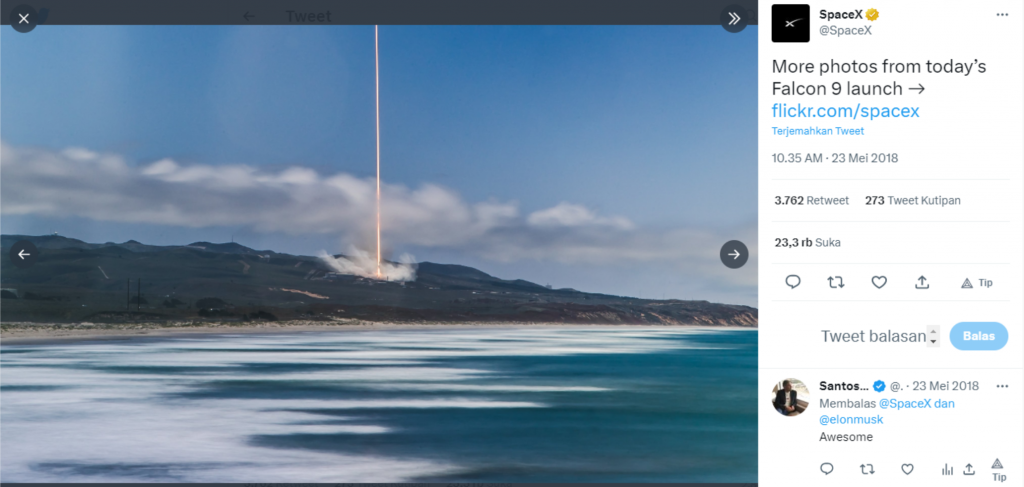Viewport: 1024px width, 487px height.
Task: Focus the Tweet balasan reply field
Action: pos(873,336)
